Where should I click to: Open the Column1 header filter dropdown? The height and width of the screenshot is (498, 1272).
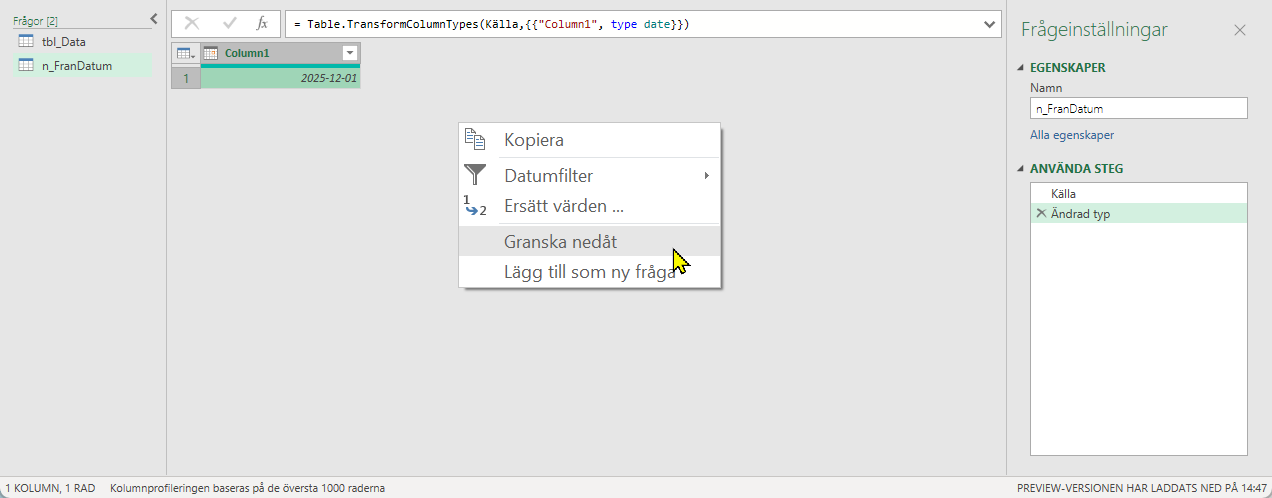coord(349,53)
